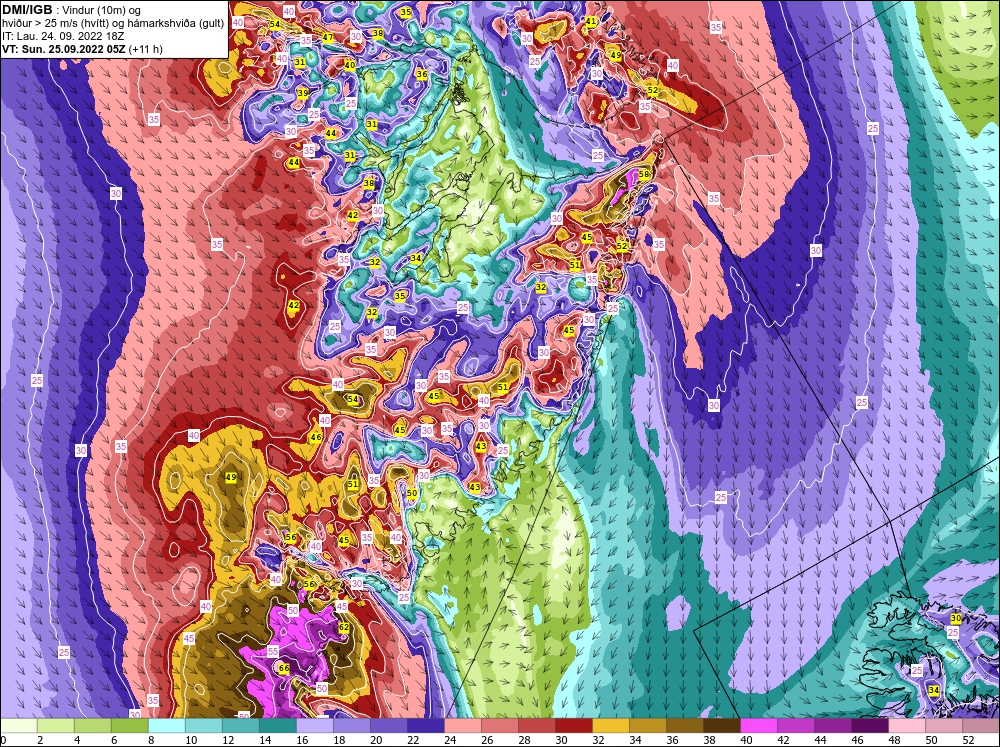The image size is (1000, 747).
Task: Click the legend swatch between 6 and 8
Action: click(129, 726)
